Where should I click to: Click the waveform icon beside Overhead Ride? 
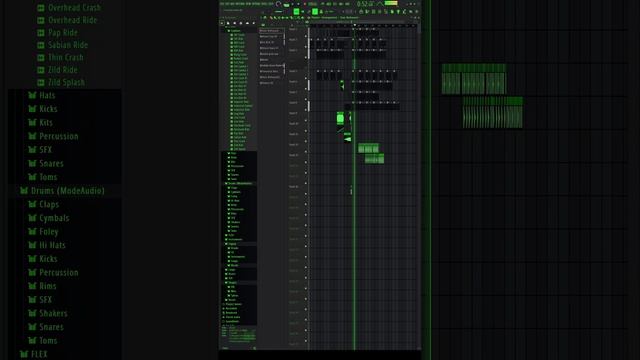coord(41,20)
